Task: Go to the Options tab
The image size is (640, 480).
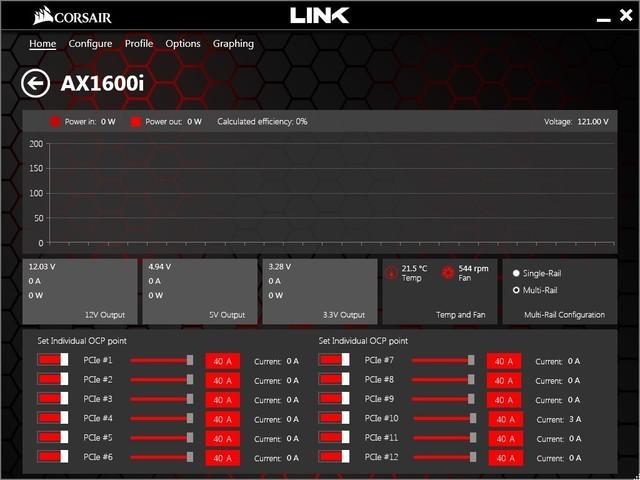Action: coord(183,44)
